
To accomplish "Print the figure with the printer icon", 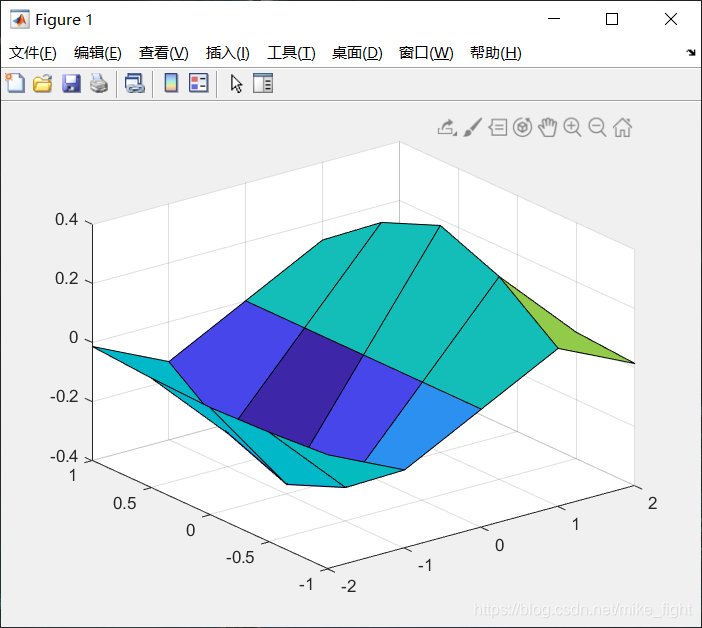I will pyautogui.click(x=99, y=83).
